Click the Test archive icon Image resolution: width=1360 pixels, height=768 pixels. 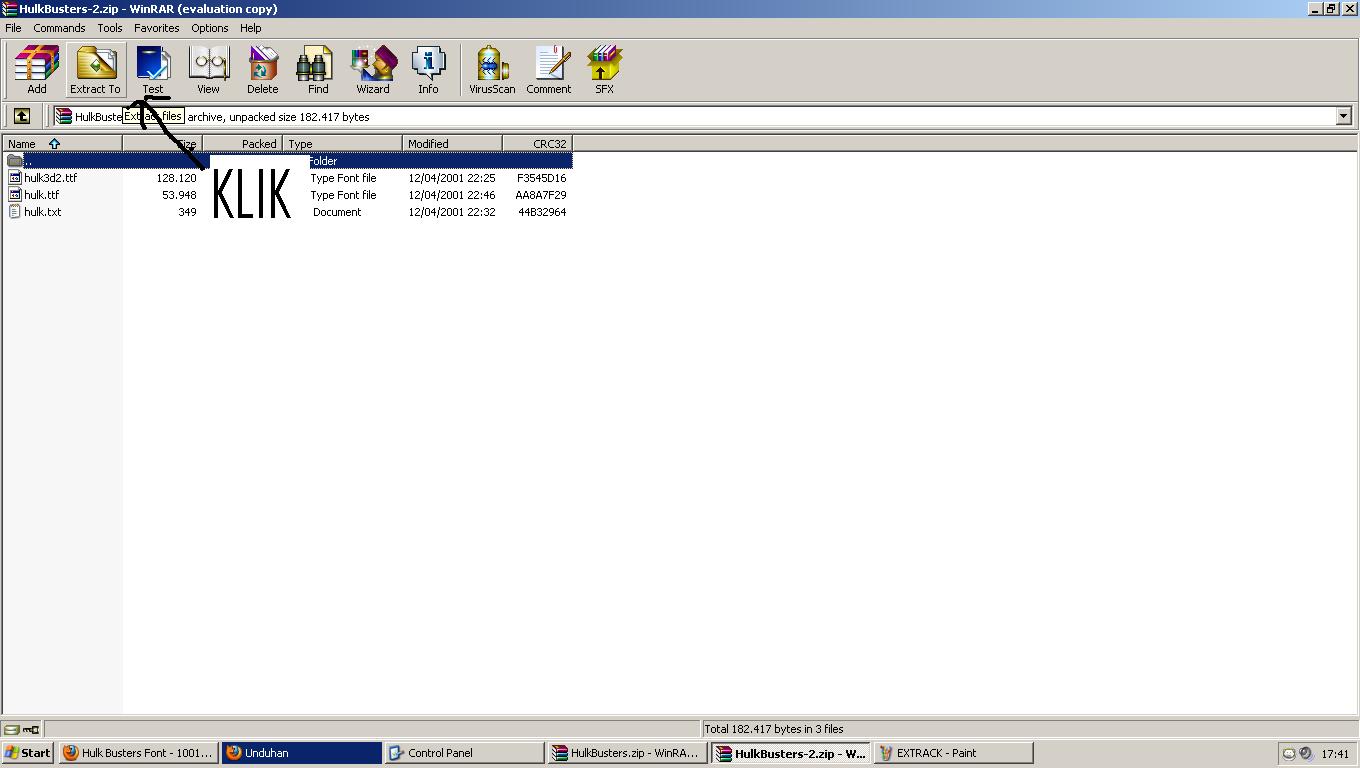click(152, 69)
